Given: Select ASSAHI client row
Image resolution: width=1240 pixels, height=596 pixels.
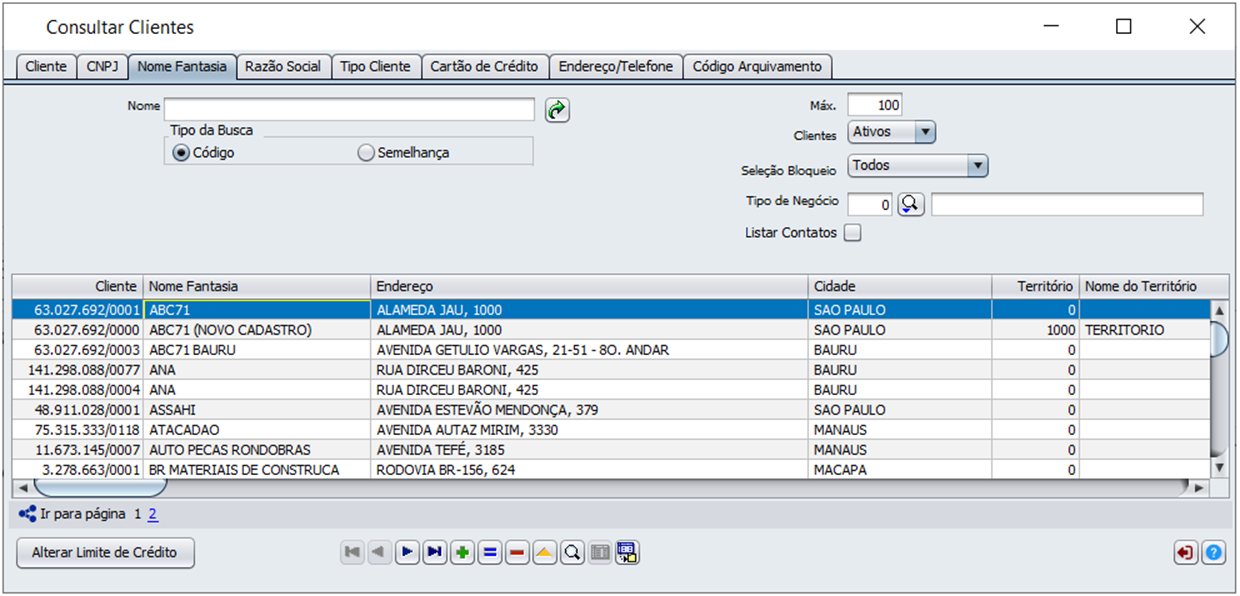Looking at the screenshot, I should (x=611, y=410).
